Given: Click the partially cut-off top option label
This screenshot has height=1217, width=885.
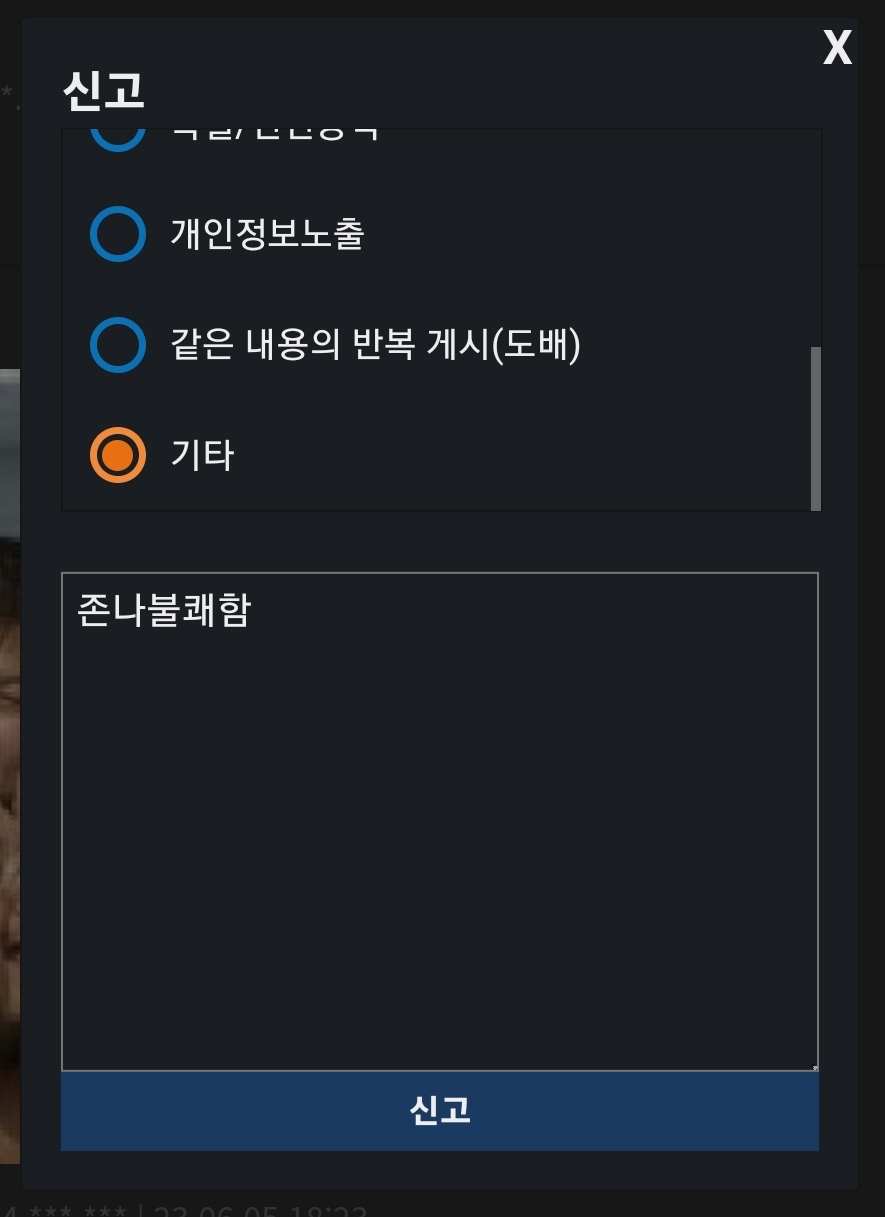Looking at the screenshot, I should click(275, 134).
